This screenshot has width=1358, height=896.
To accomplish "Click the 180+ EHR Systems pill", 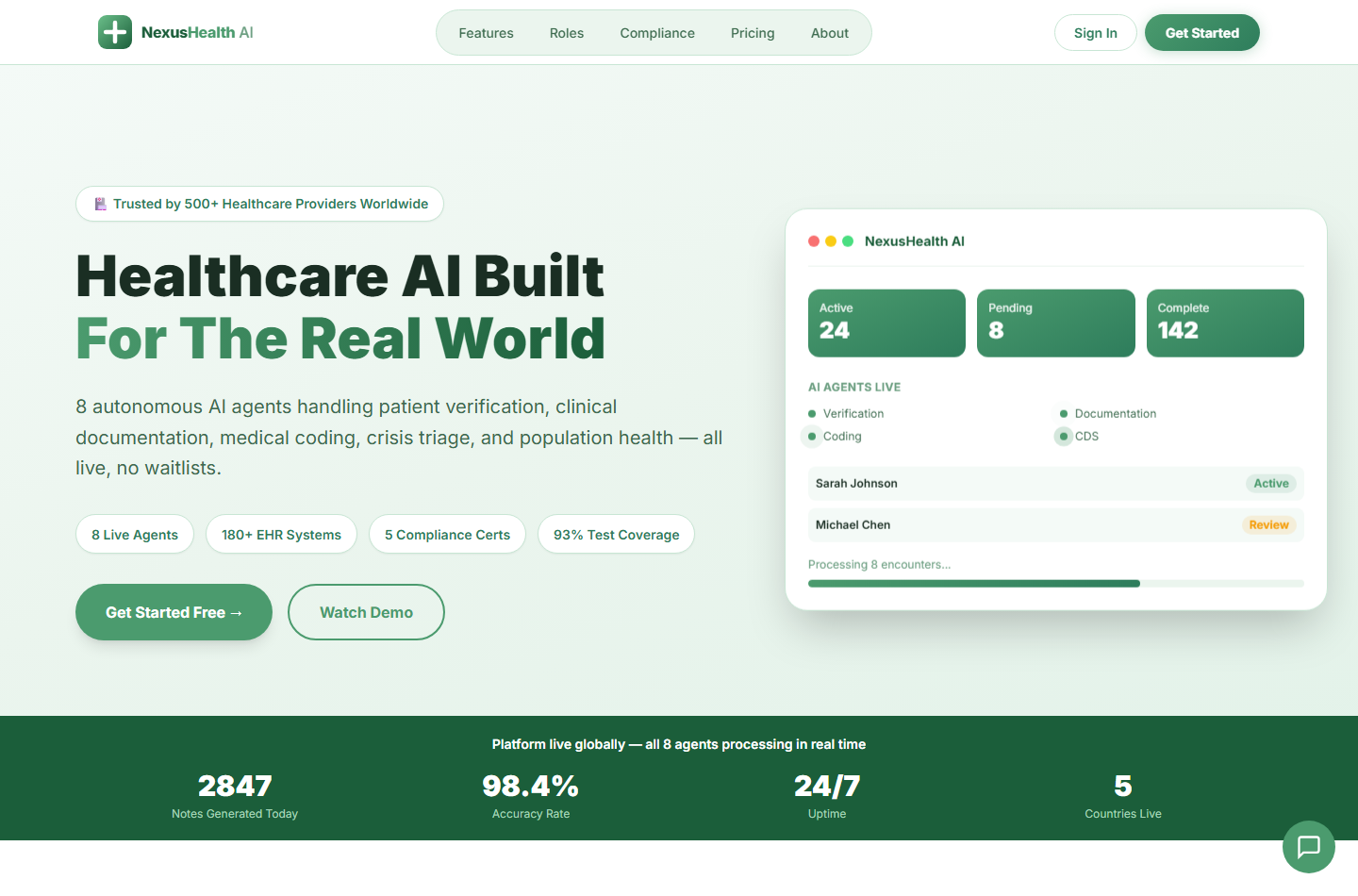I will (x=281, y=535).
